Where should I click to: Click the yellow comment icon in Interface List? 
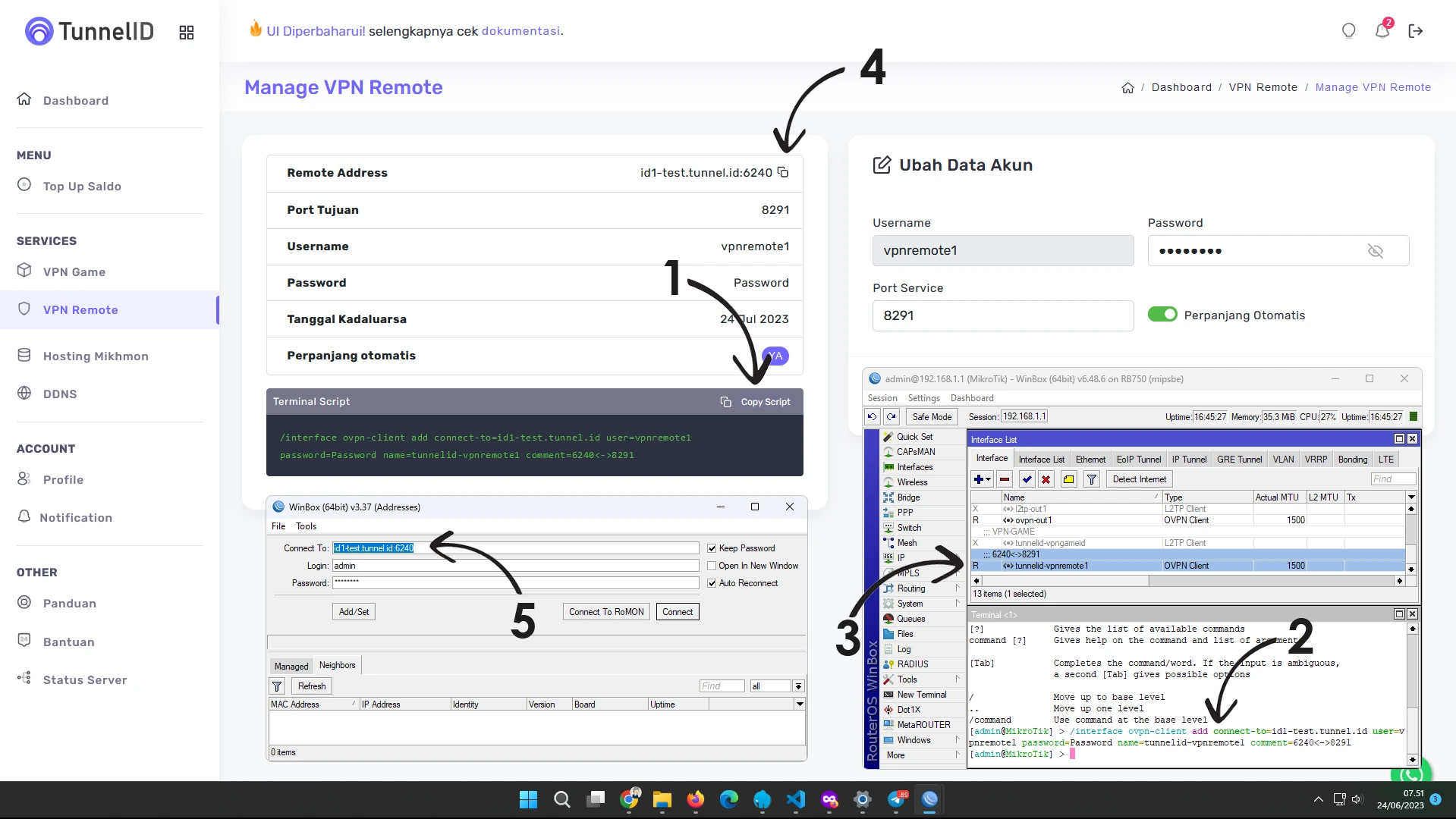pyautogui.click(x=1068, y=479)
